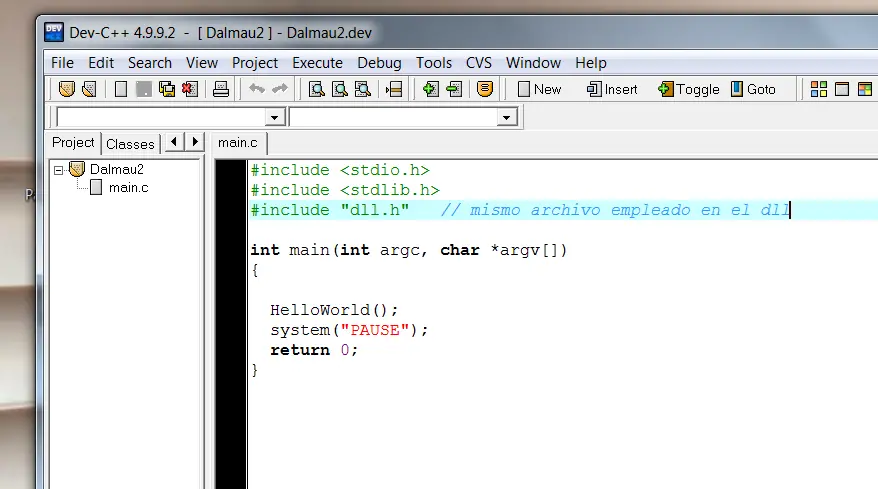Click the Save All icon
The width and height of the screenshot is (878, 489).
(x=167, y=89)
